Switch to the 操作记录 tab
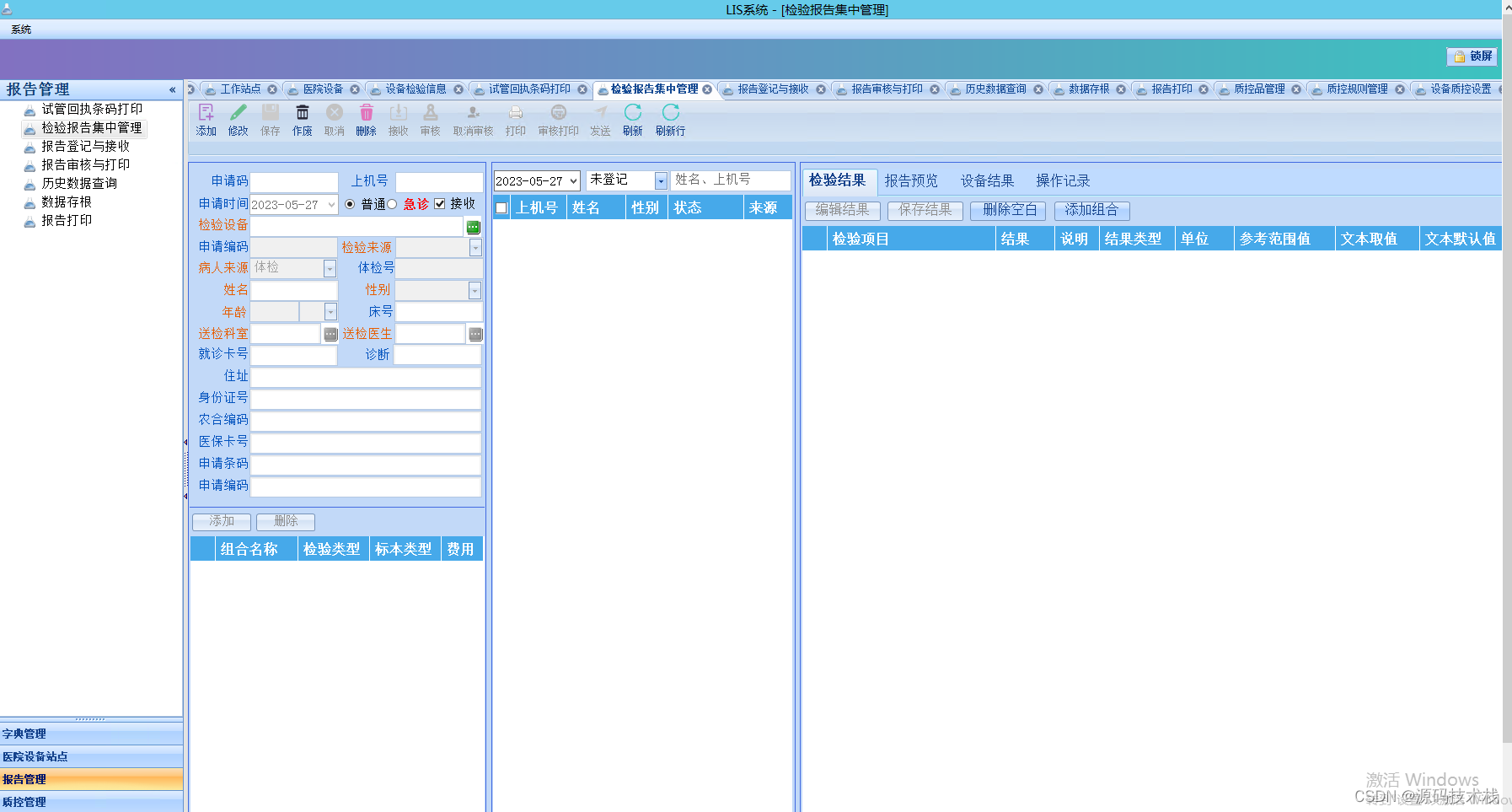Viewport: 1512px width, 812px height. [1063, 181]
